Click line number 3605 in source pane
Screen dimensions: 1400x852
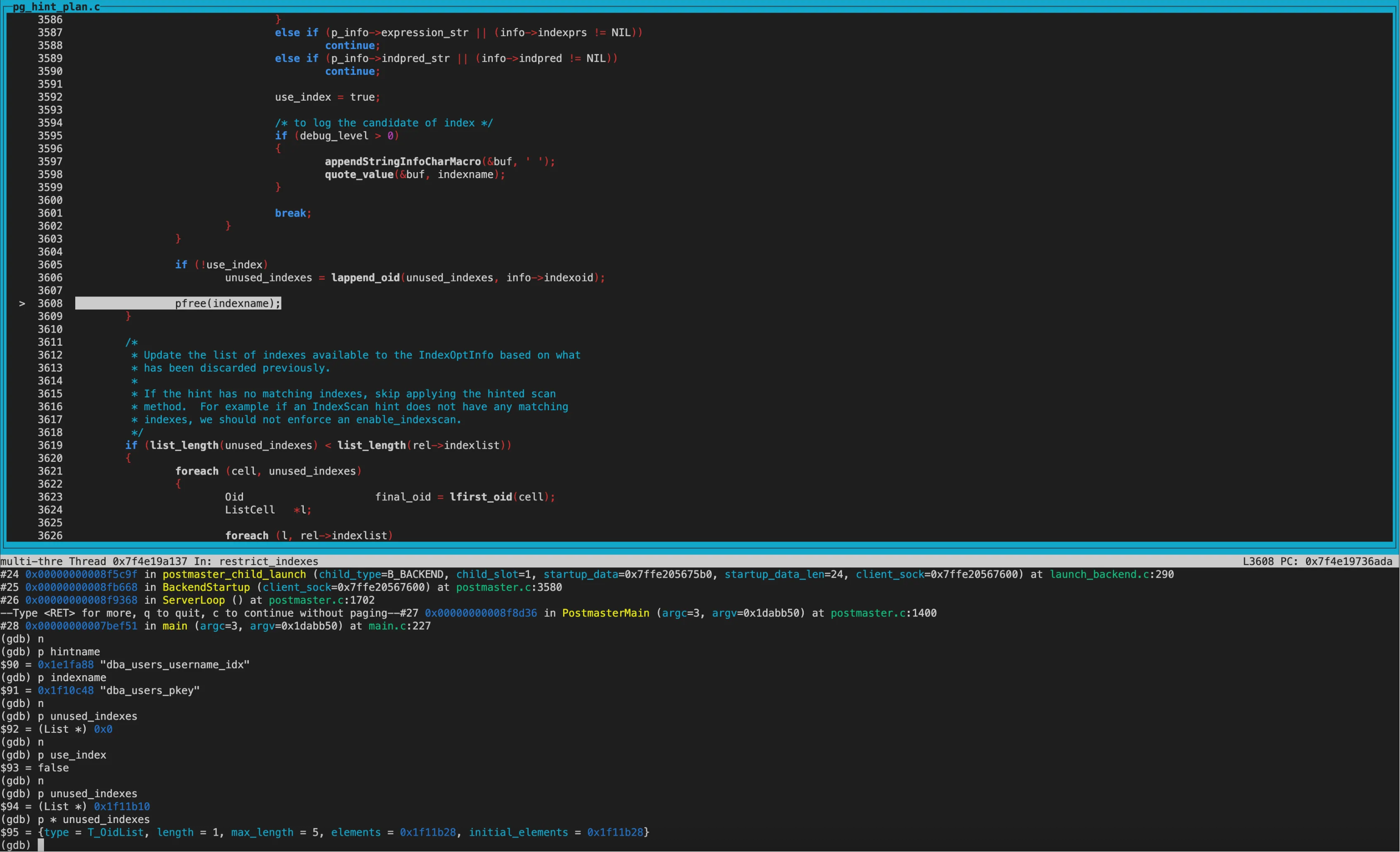[50, 265]
